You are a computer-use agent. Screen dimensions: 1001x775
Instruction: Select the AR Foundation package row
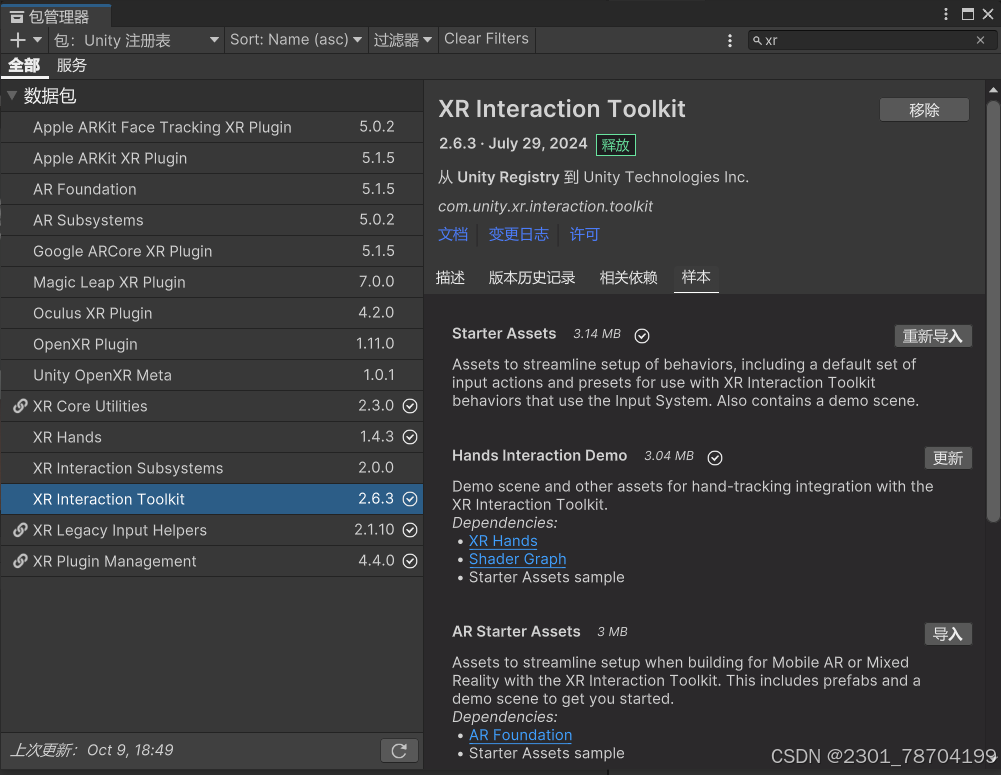pos(212,189)
